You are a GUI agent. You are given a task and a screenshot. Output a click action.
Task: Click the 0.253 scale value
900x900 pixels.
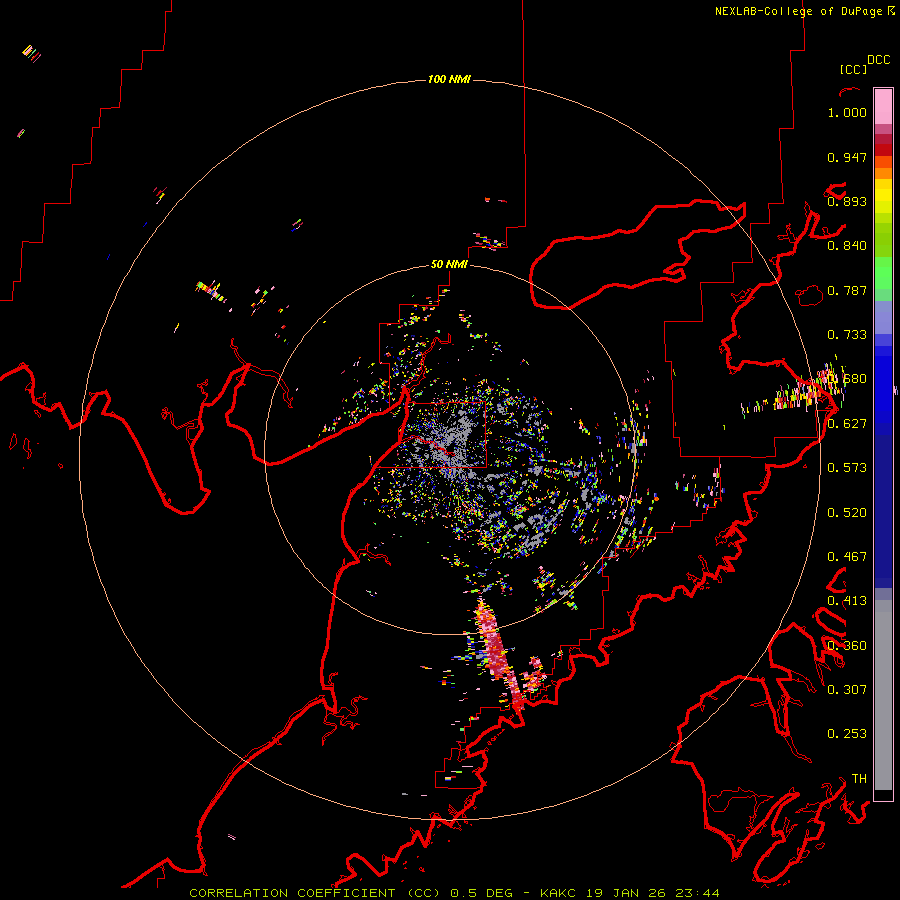[847, 734]
